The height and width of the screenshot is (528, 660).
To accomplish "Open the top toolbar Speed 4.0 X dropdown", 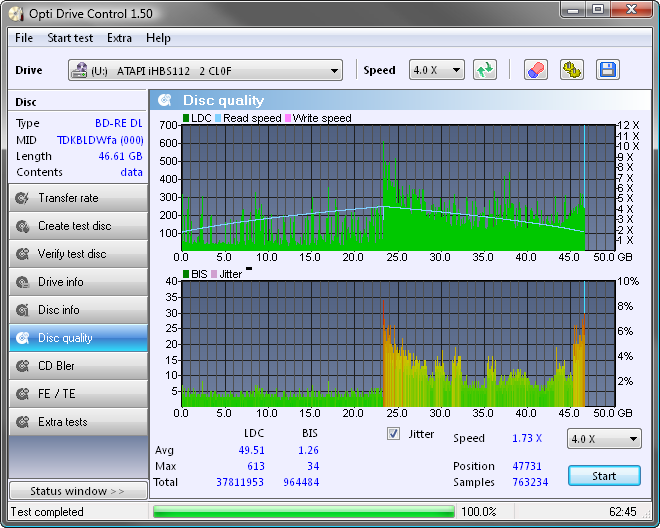I will 437,70.
